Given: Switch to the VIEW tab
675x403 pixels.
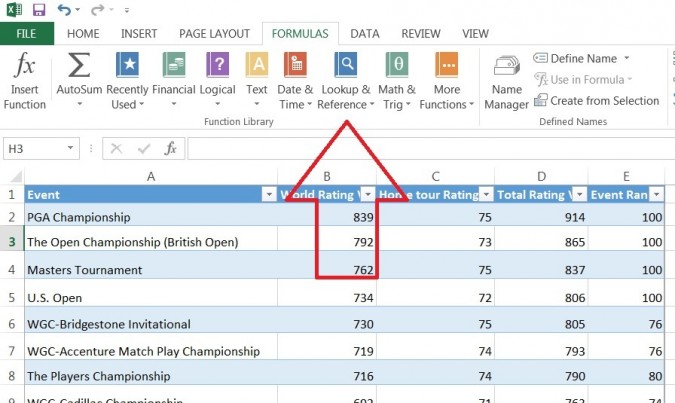Looking at the screenshot, I should [475, 34].
